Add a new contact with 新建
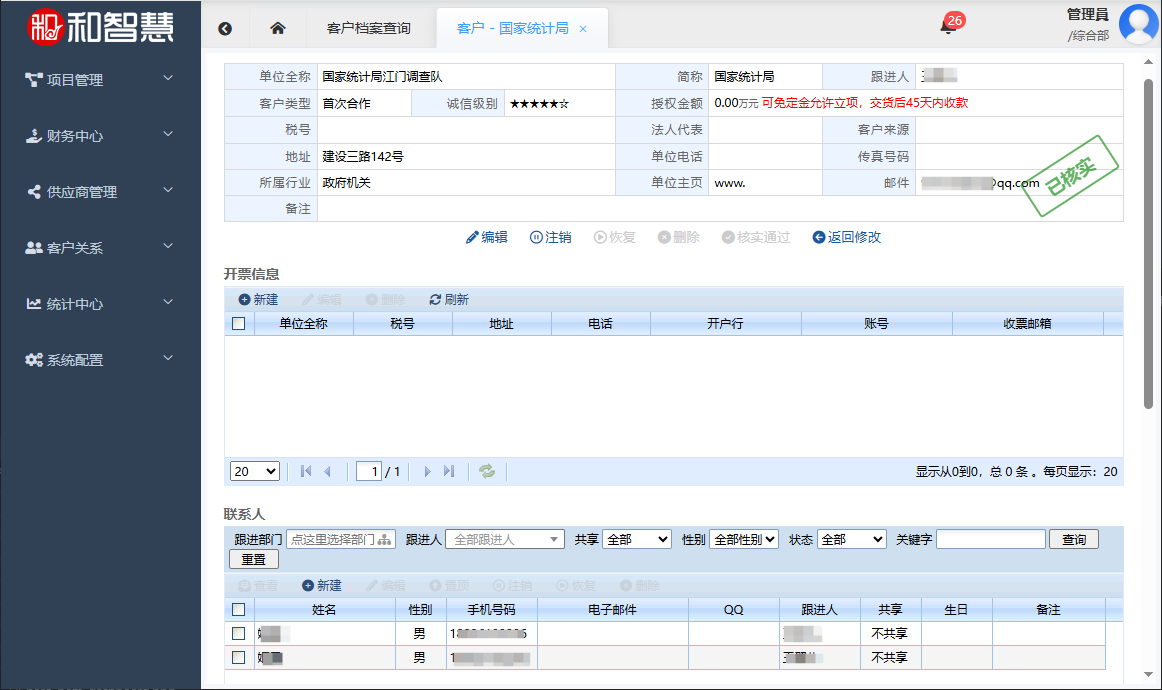The image size is (1162, 690). coord(322,585)
